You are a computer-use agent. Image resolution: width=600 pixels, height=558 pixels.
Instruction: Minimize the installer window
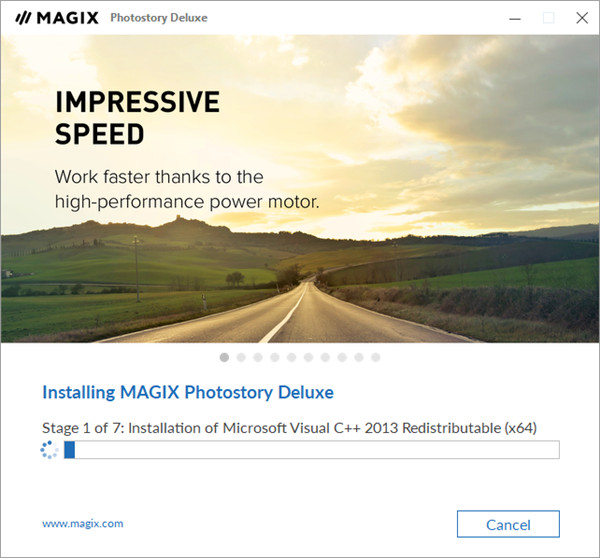point(515,18)
